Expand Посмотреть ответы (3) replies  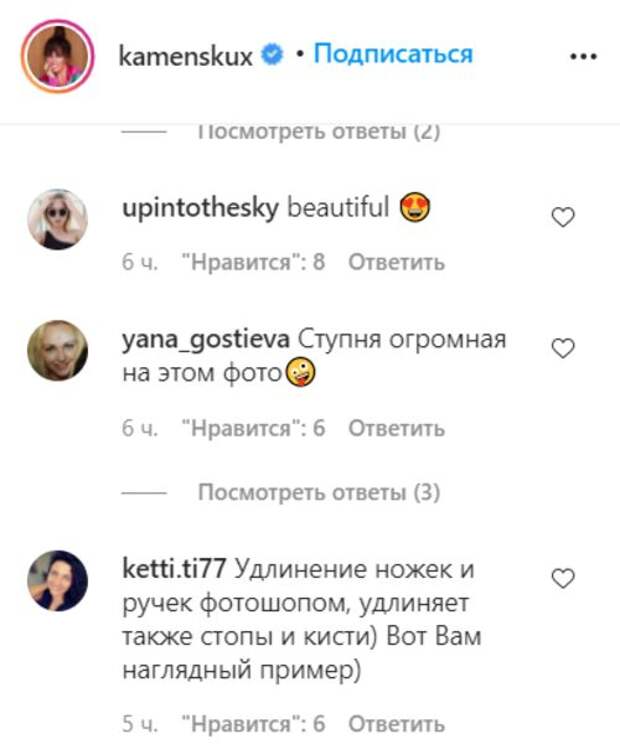coord(319,493)
